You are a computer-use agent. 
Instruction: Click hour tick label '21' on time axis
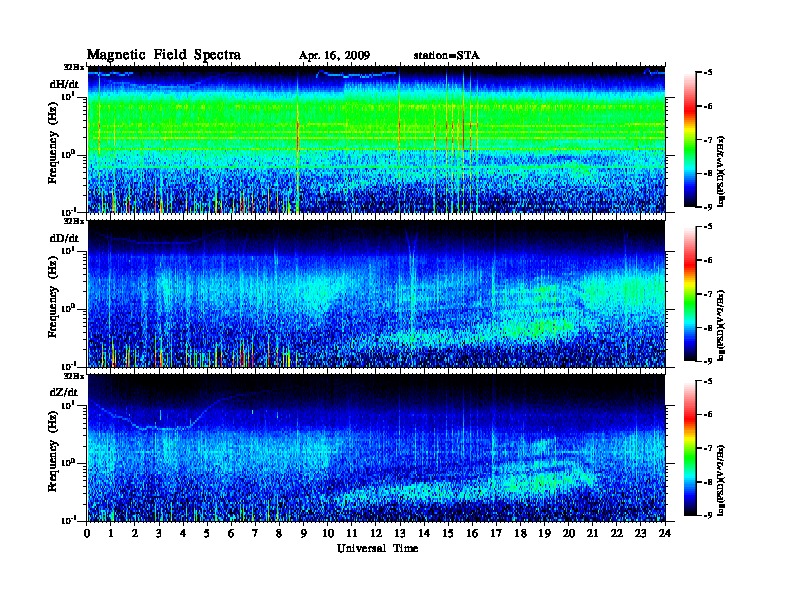coord(592,533)
